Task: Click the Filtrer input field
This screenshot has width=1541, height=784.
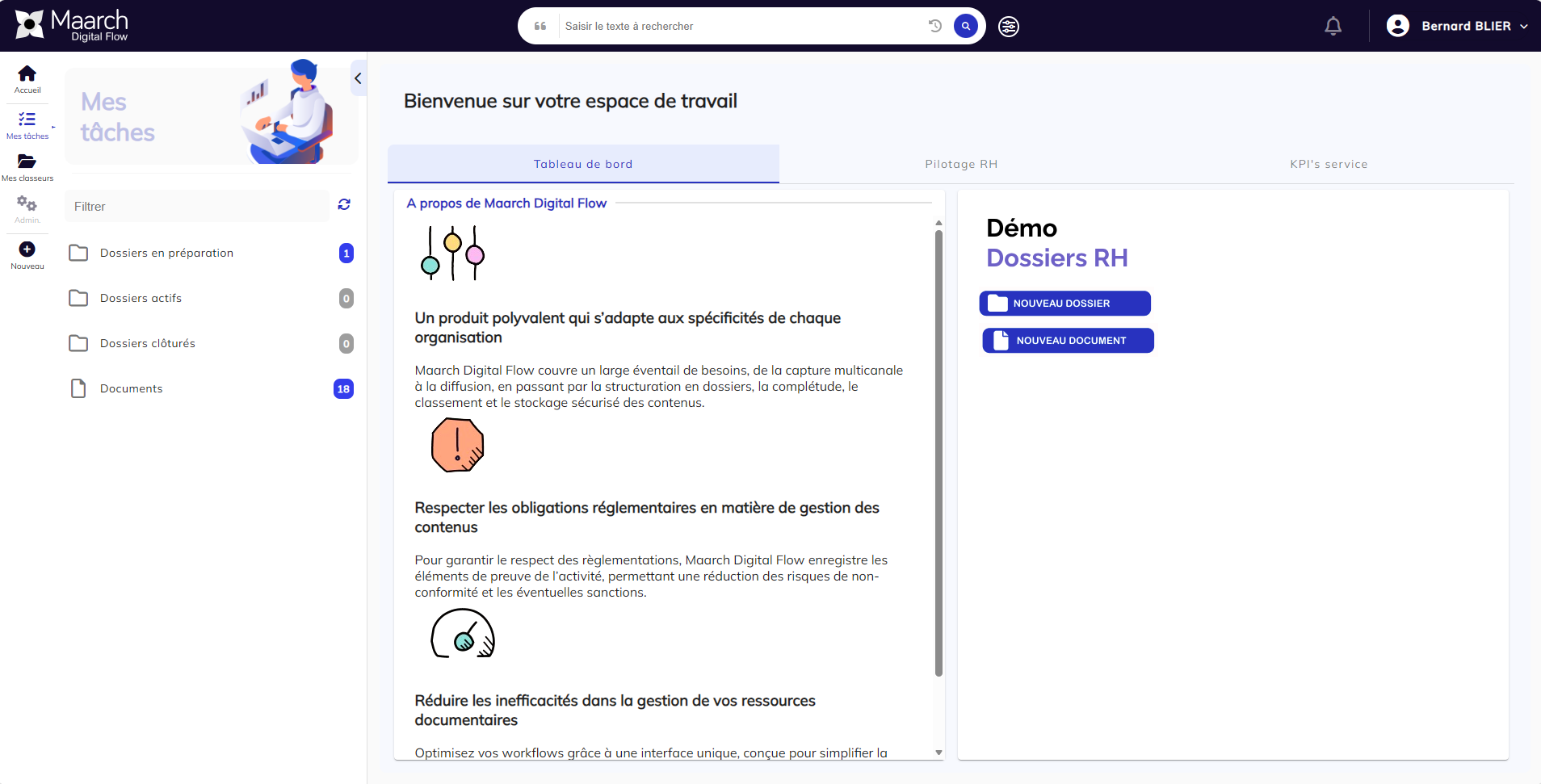Action: [198, 207]
